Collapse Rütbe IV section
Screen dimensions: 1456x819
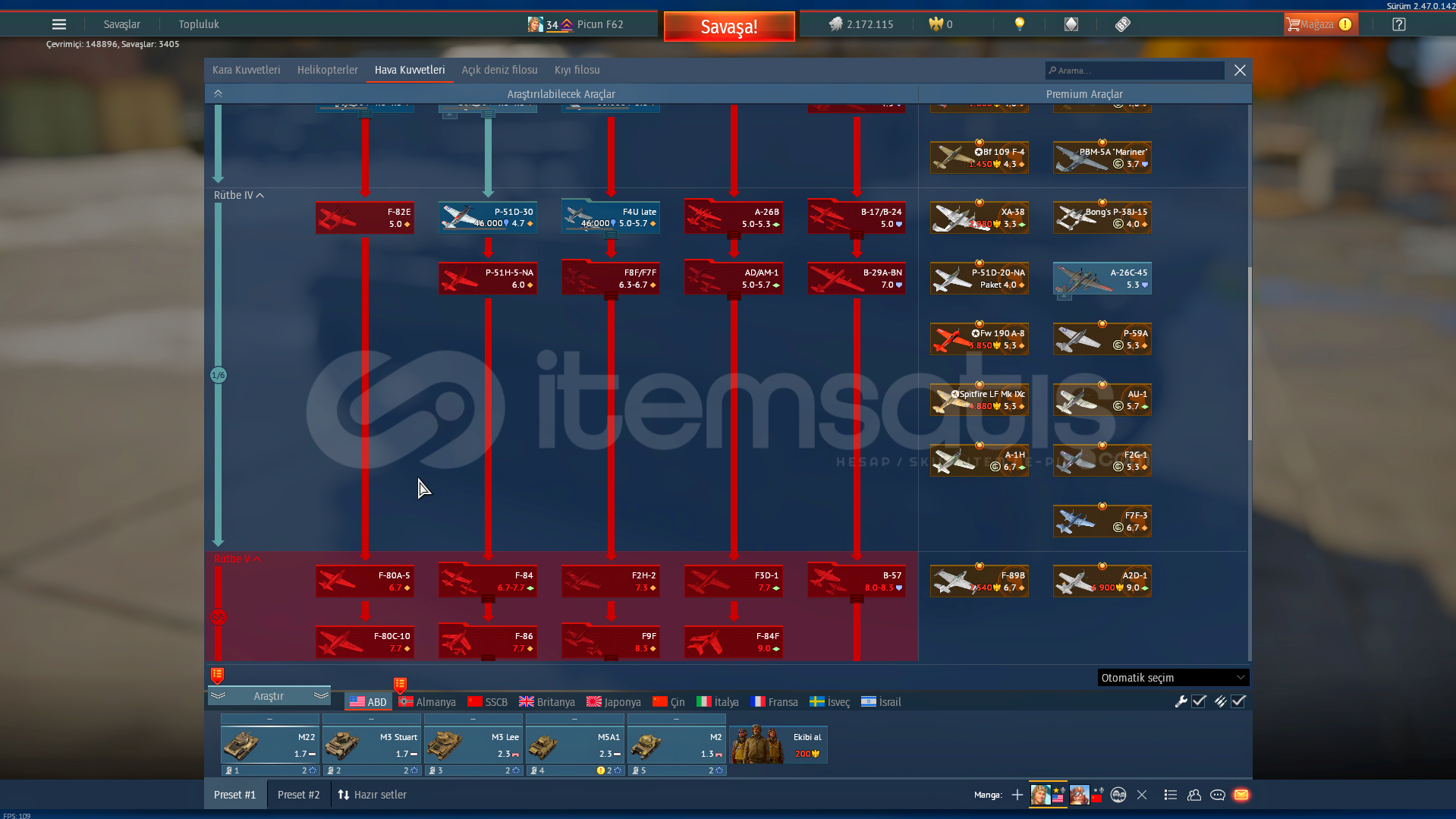239,195
